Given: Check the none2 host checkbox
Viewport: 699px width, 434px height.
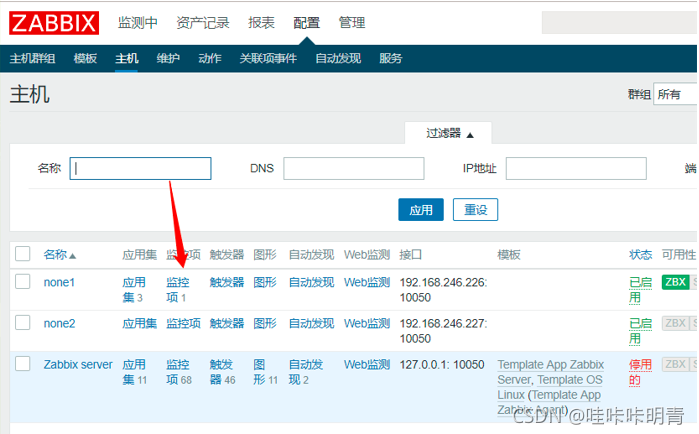Looking at the screenshot, I should tap(23, 322).
